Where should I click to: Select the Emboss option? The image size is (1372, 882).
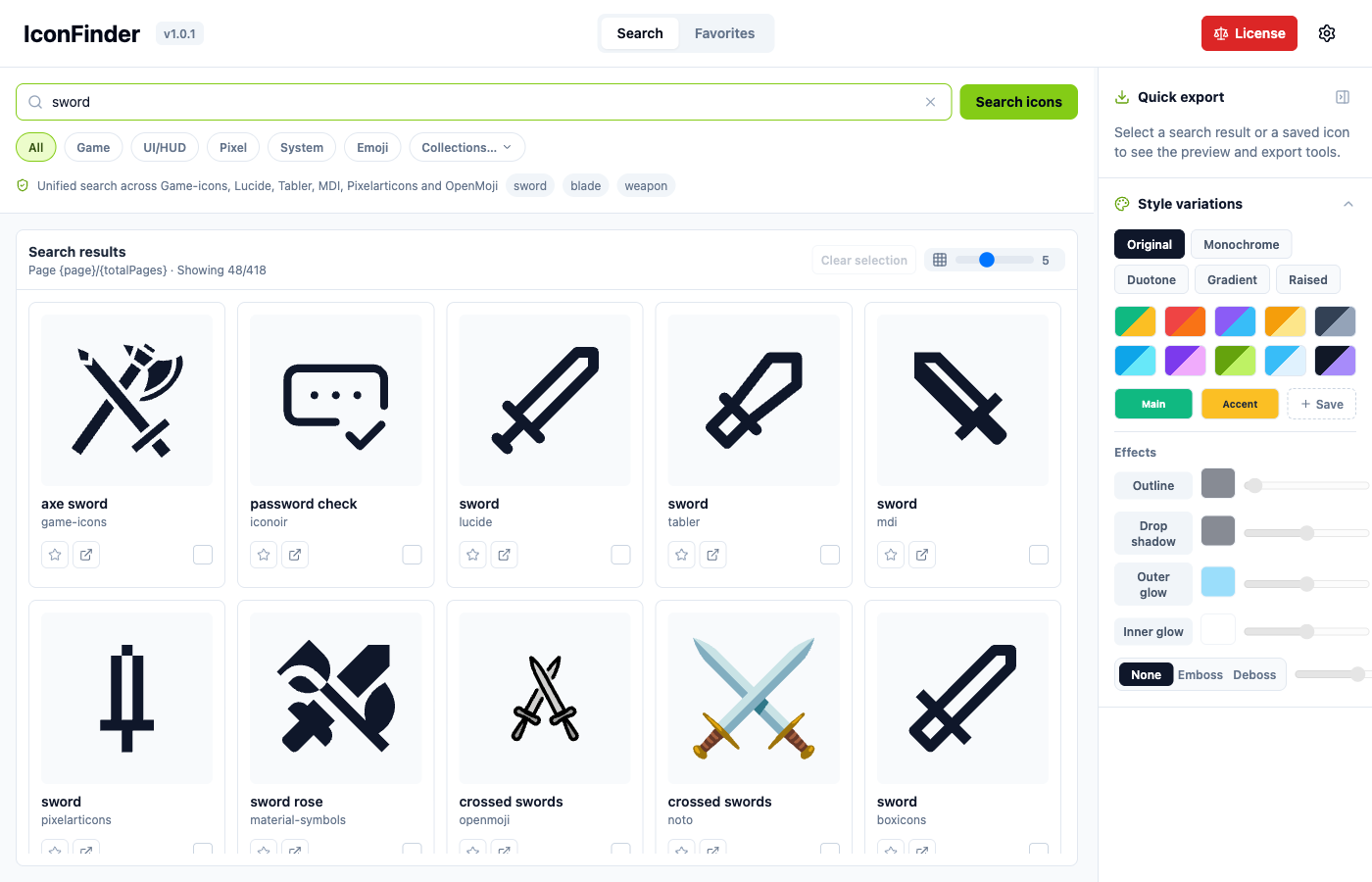click(1200, 674)
